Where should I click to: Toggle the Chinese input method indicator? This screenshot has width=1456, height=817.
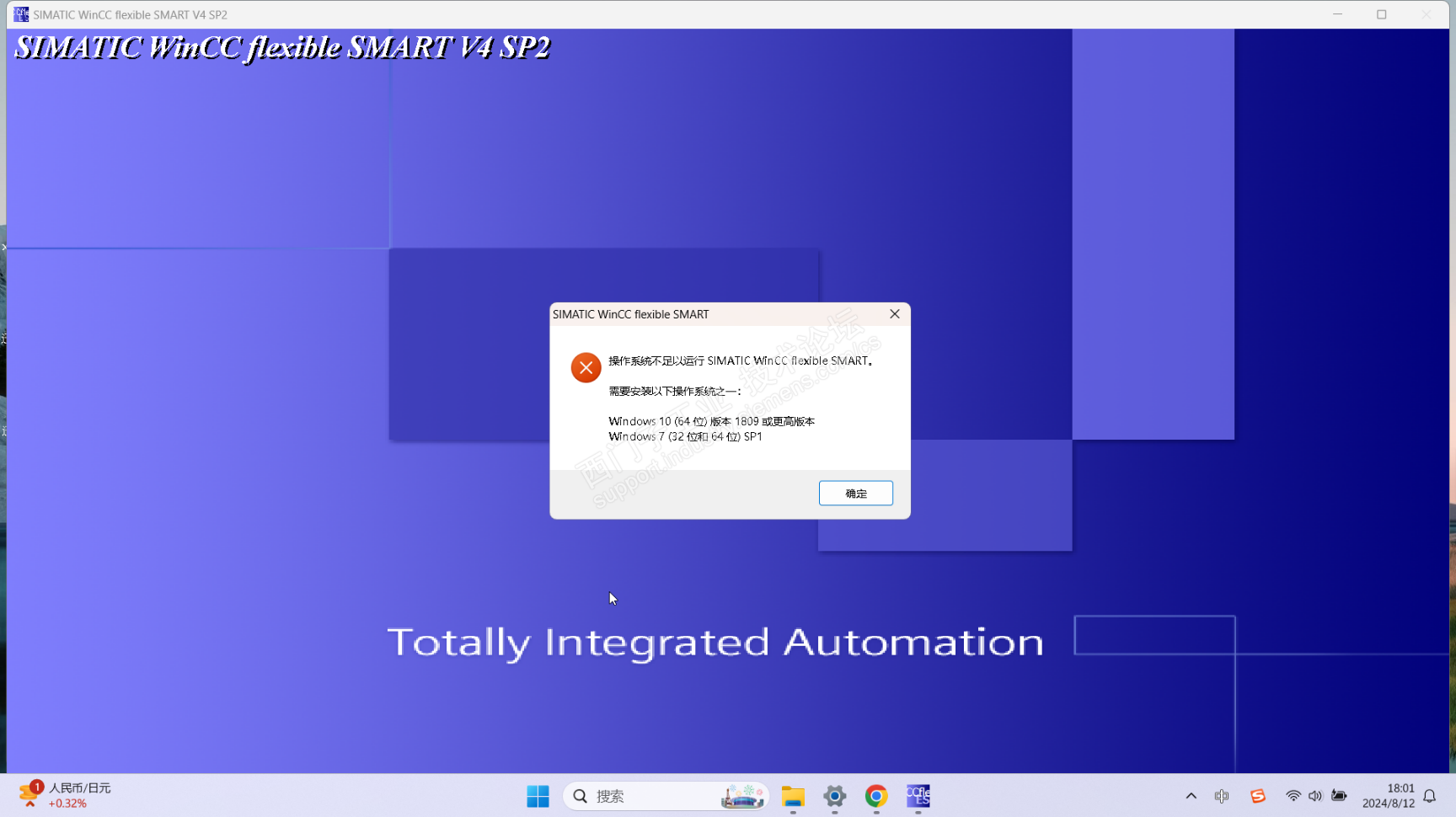1222,796
